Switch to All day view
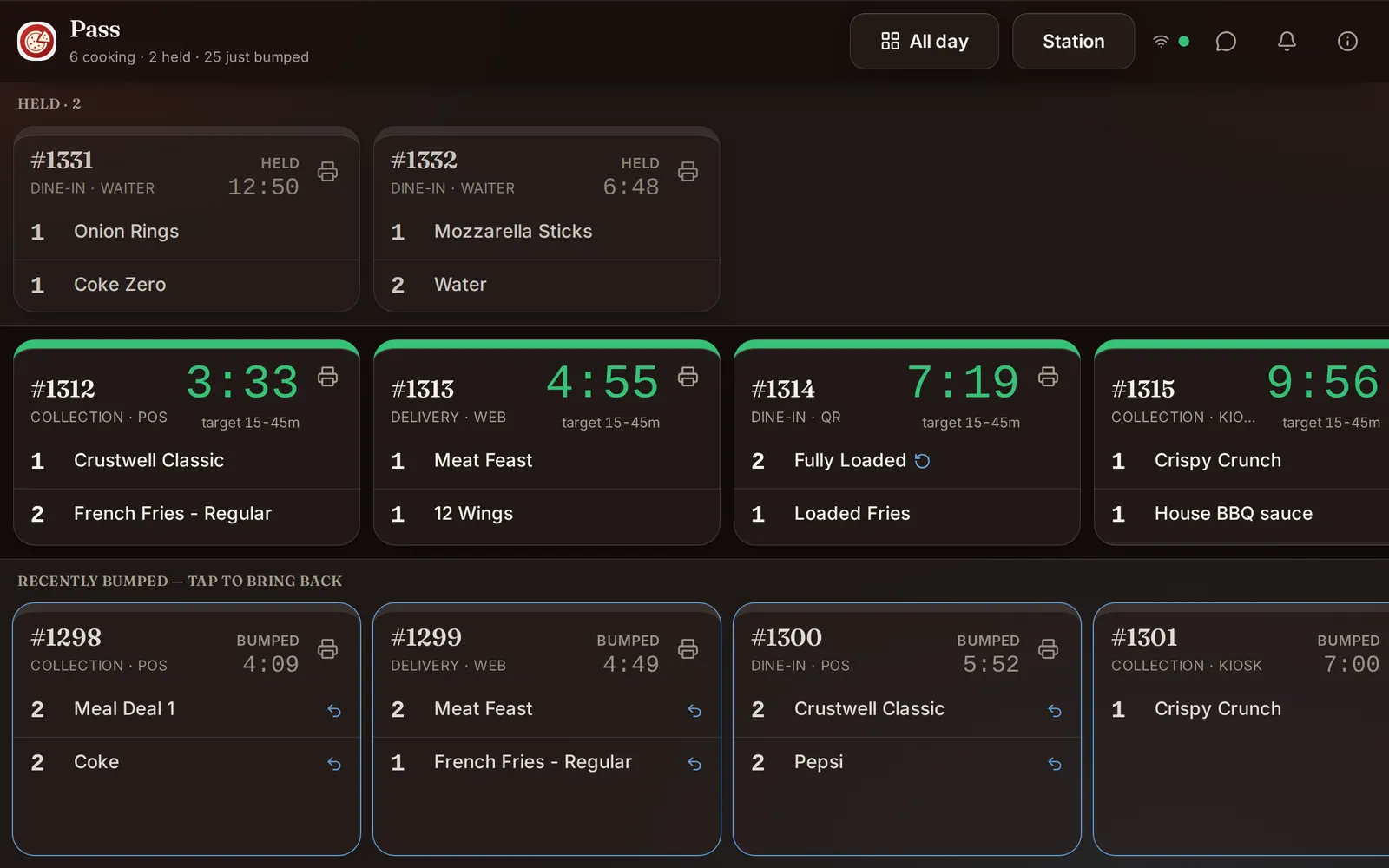The height and width of the screenshot is (868, 1389). tap(925, 42)
